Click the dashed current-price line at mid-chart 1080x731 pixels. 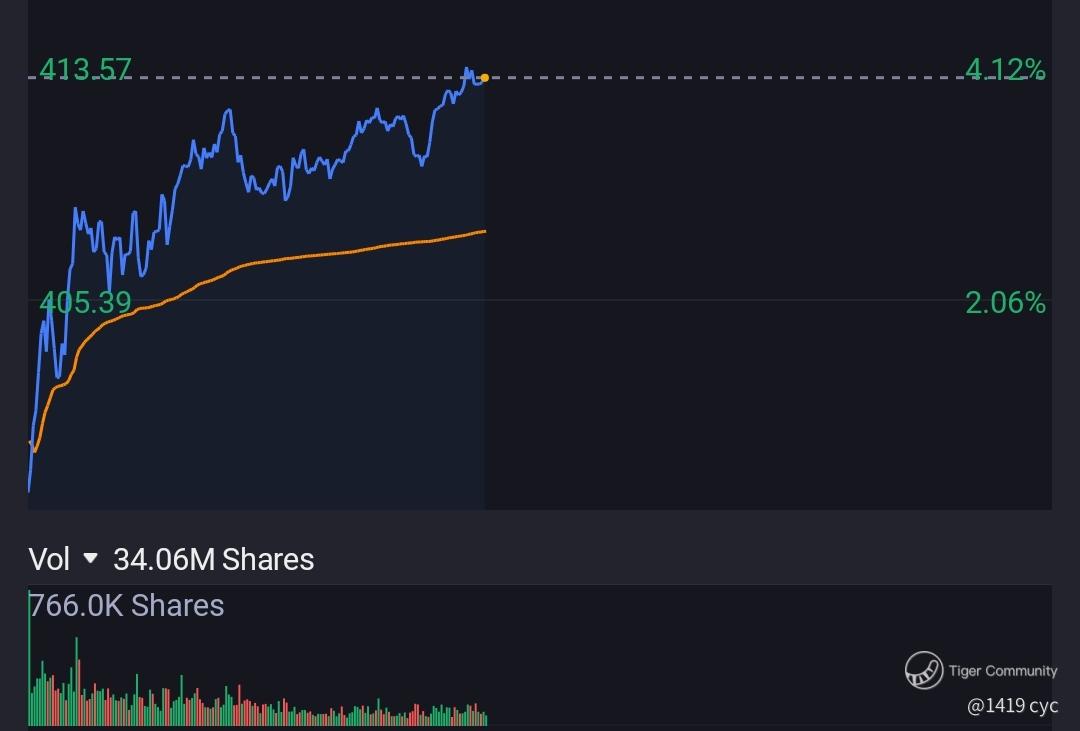coord(720,77)
